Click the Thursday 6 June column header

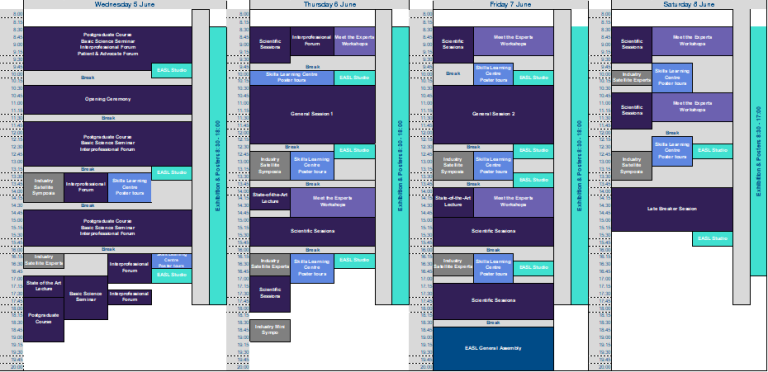tap(329, 4)
